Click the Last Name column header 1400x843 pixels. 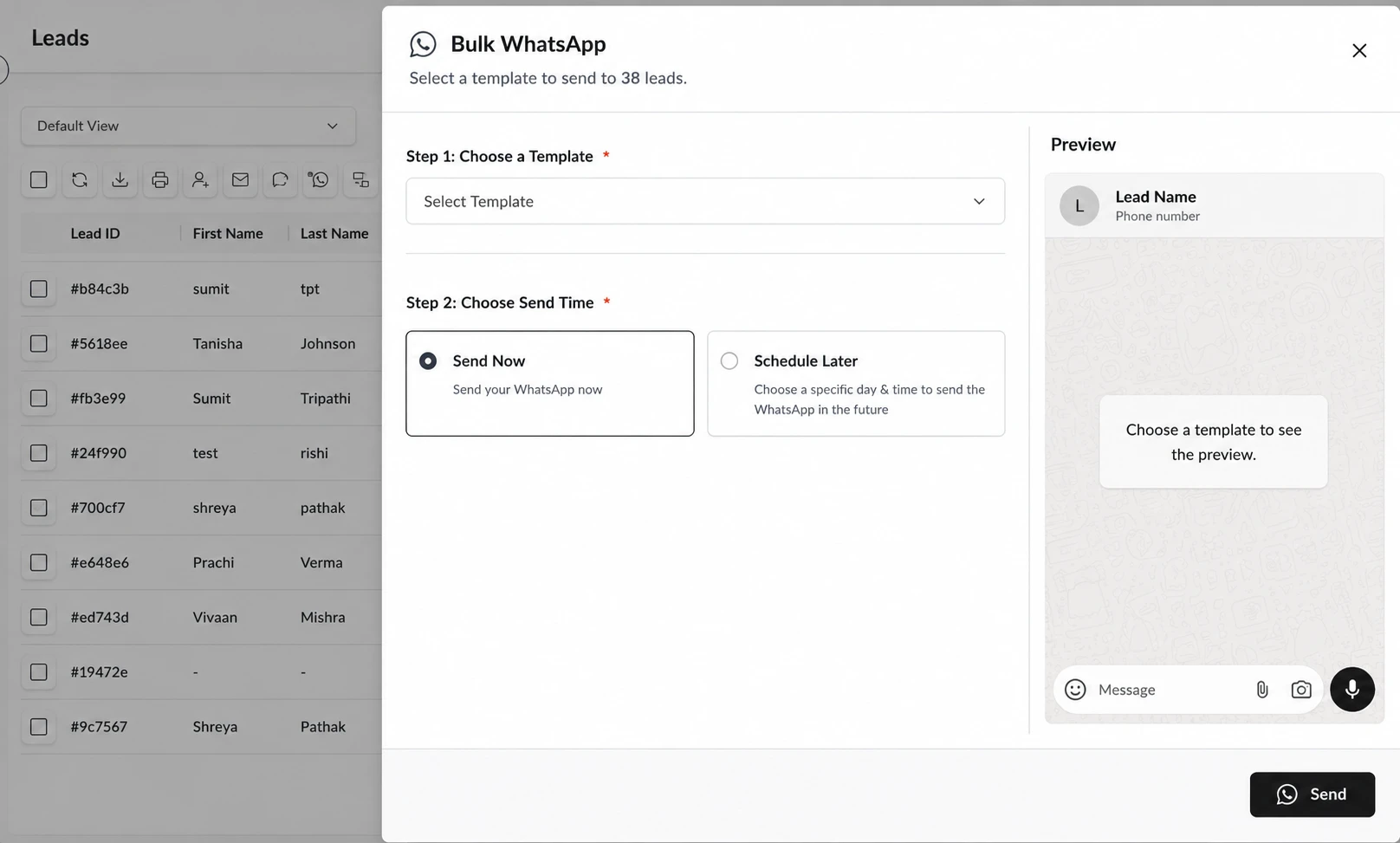(334, 233)
